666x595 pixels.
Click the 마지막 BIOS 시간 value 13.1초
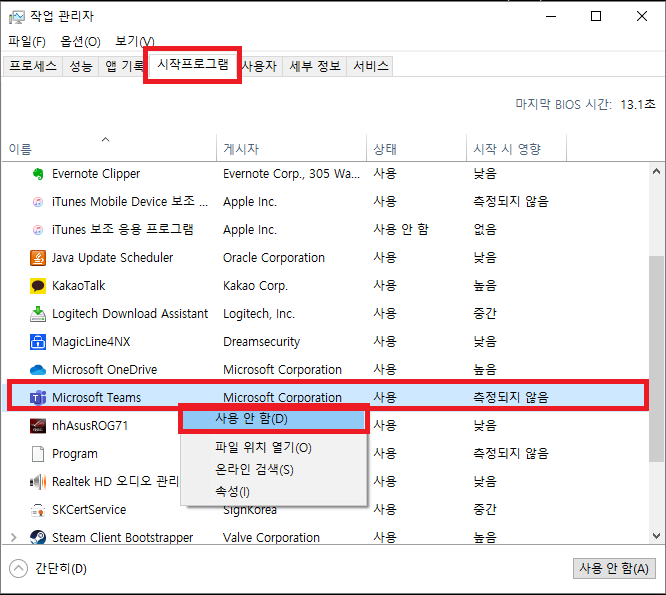(x=638, y=104)
